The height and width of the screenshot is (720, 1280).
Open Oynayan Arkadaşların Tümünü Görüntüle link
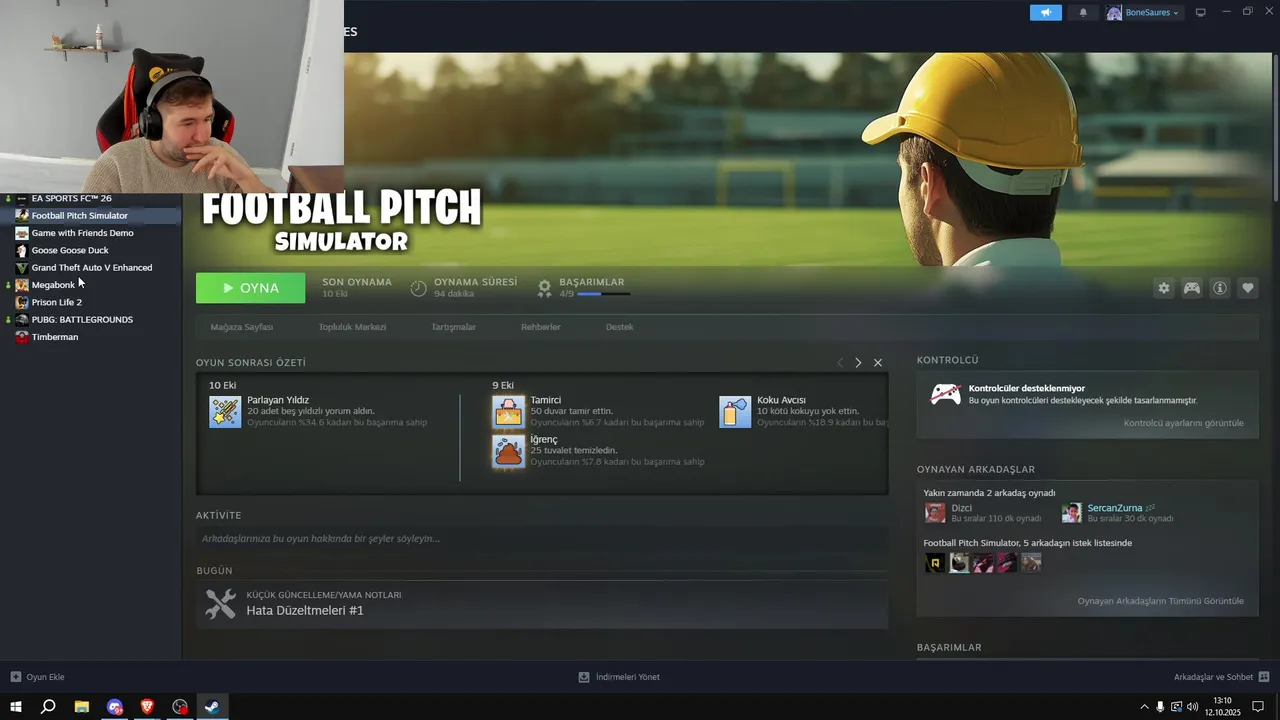click(1160, 601)
